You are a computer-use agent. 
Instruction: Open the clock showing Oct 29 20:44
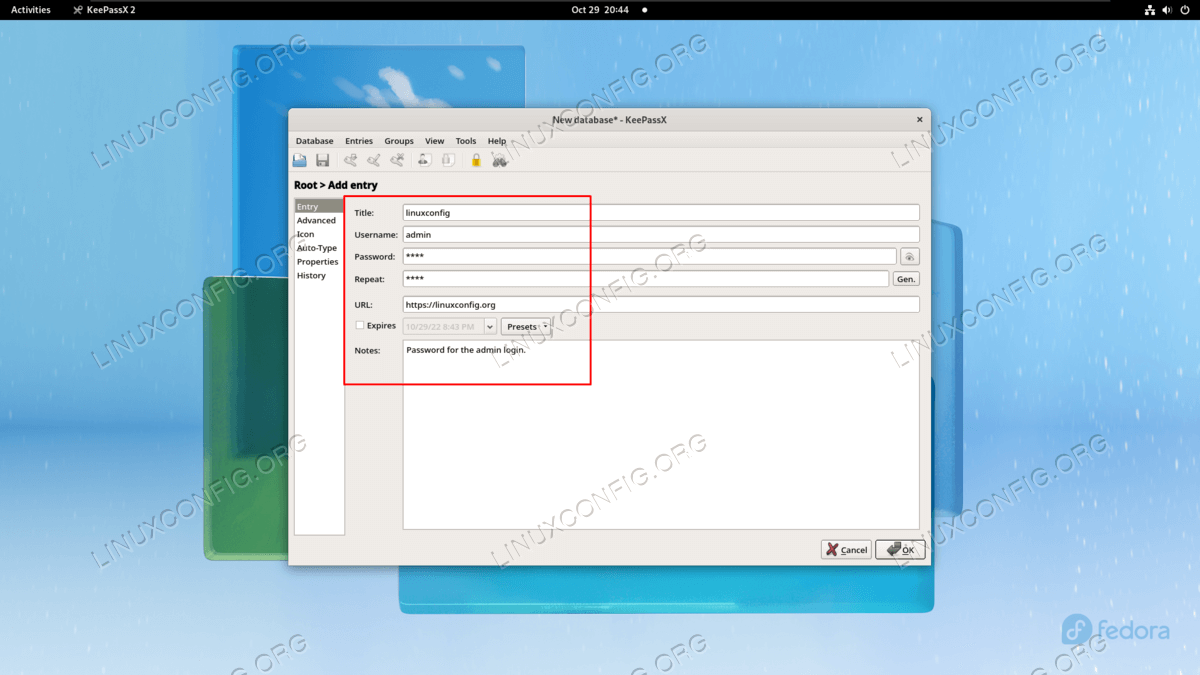[600, 10]
